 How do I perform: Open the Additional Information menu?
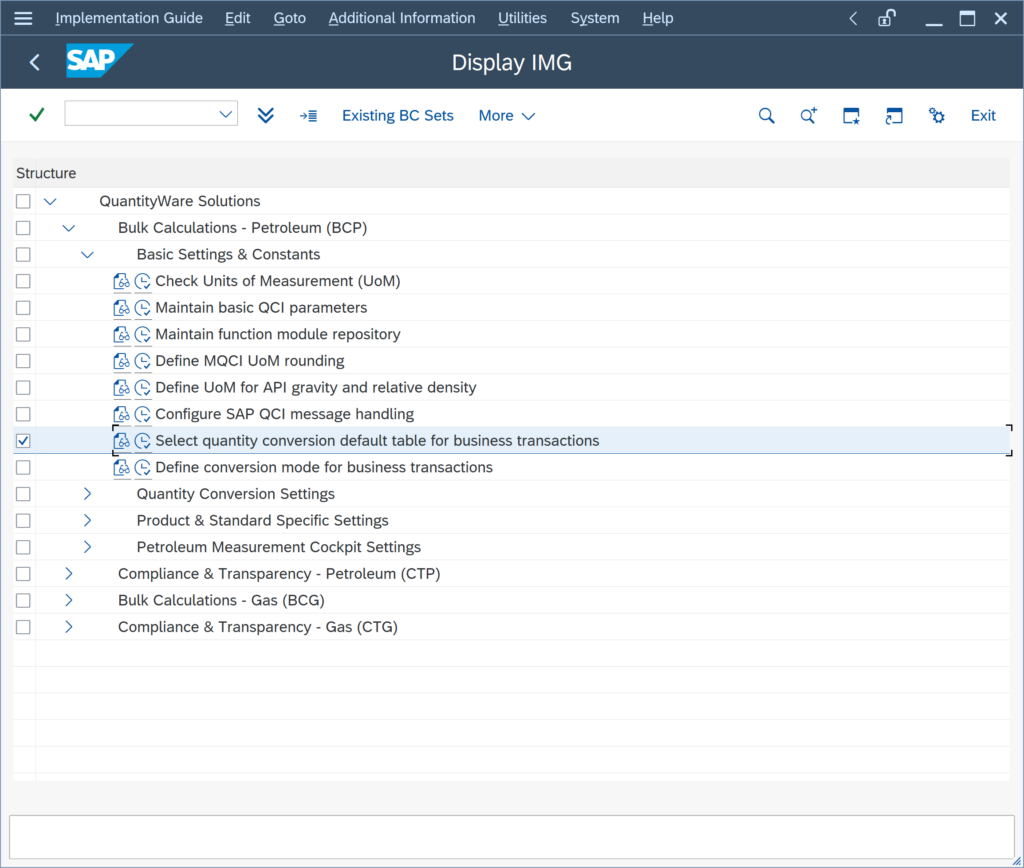point(402,18)
